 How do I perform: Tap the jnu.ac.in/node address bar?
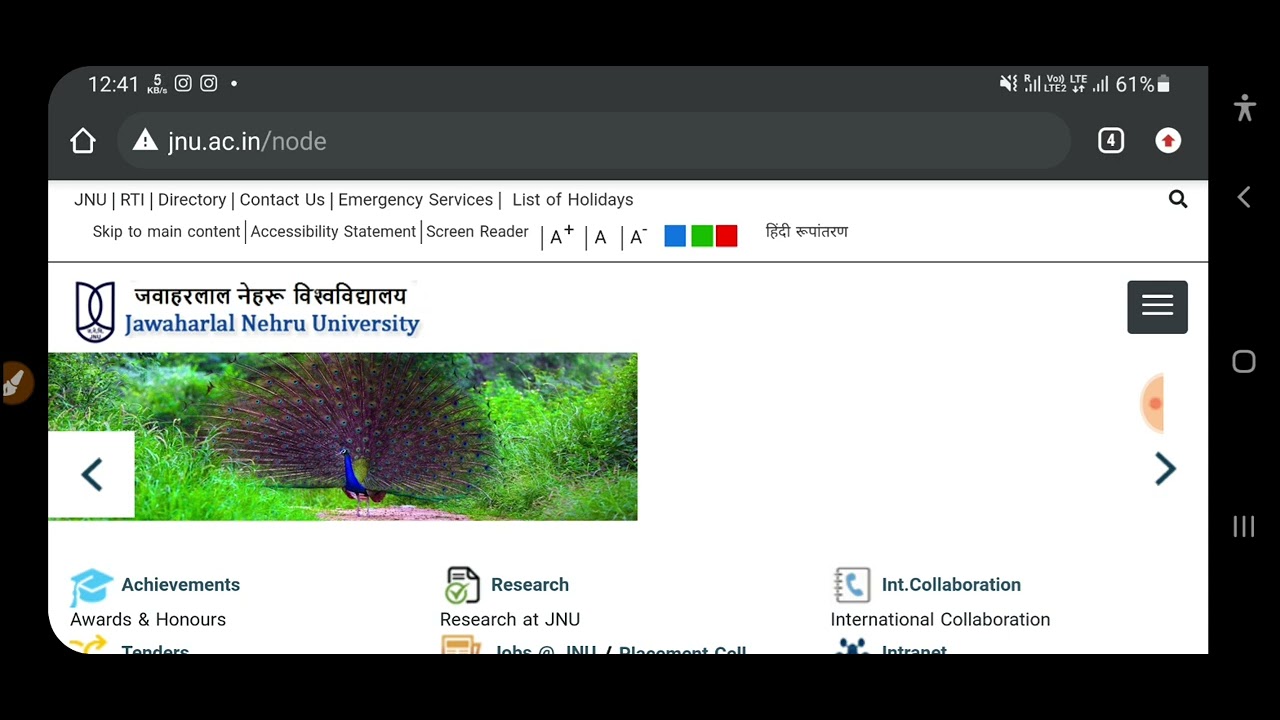[593, 141]
